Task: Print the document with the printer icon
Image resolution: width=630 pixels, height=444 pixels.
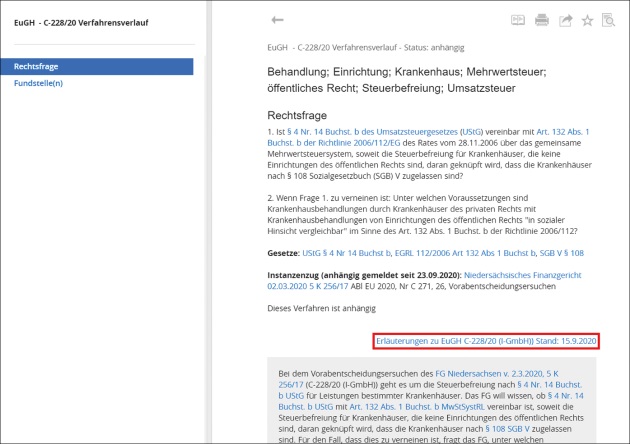Action: point(541,19)
